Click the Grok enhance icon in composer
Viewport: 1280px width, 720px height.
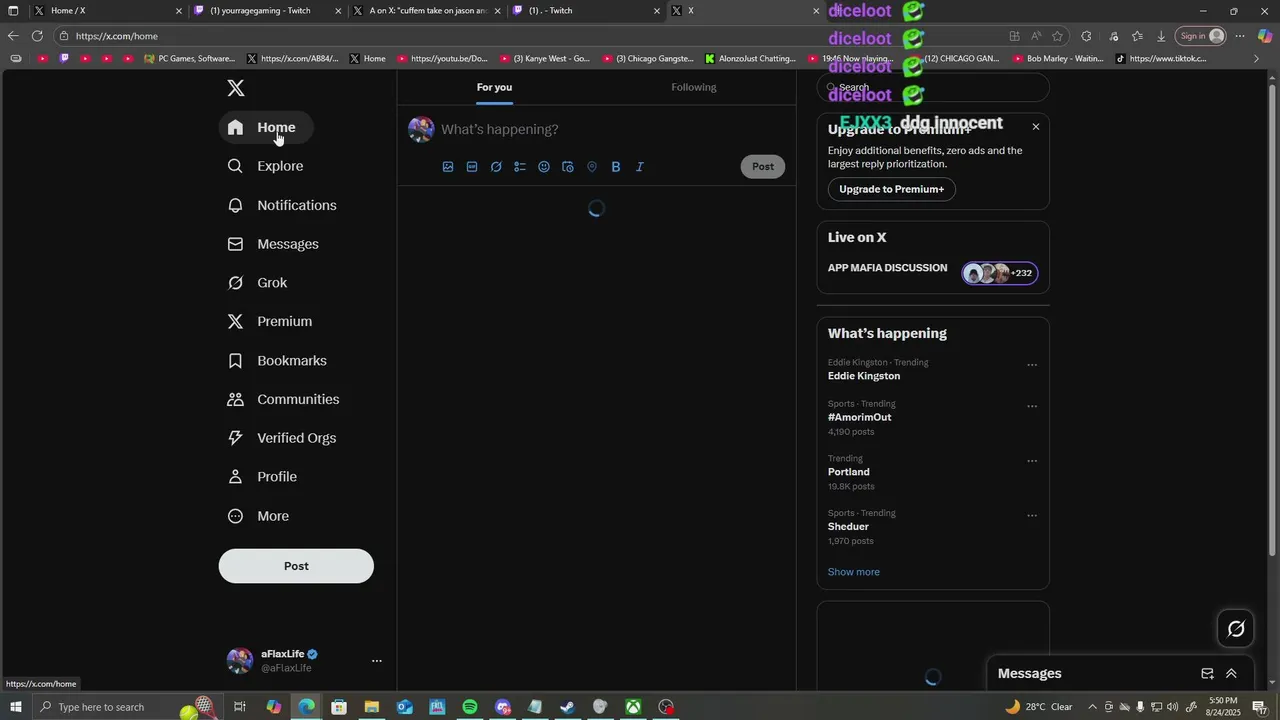pyautogui.click(x=496, y=167)
